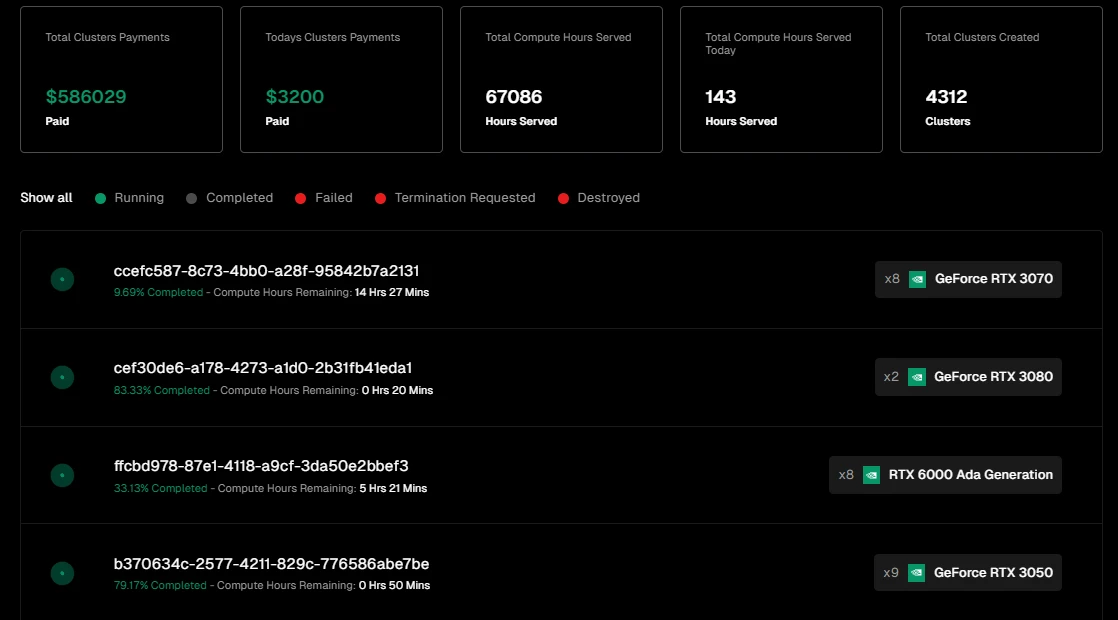Viewport: 1118px width, 620px height.
Task: Click the status icon for cluster b370634c
Action: coord(62,573)
